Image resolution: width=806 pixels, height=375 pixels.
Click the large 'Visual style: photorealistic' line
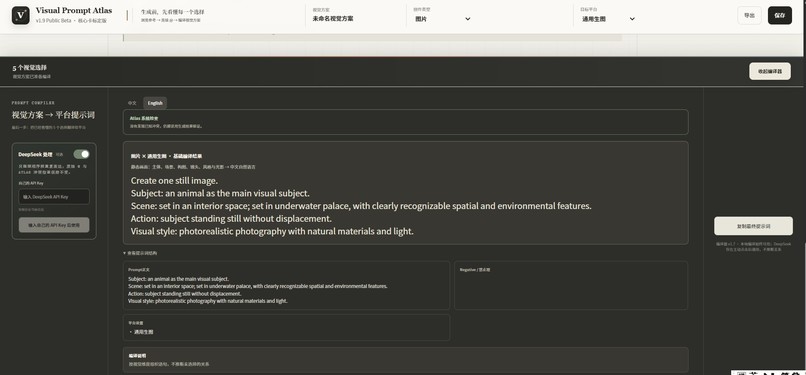[272, 232]
